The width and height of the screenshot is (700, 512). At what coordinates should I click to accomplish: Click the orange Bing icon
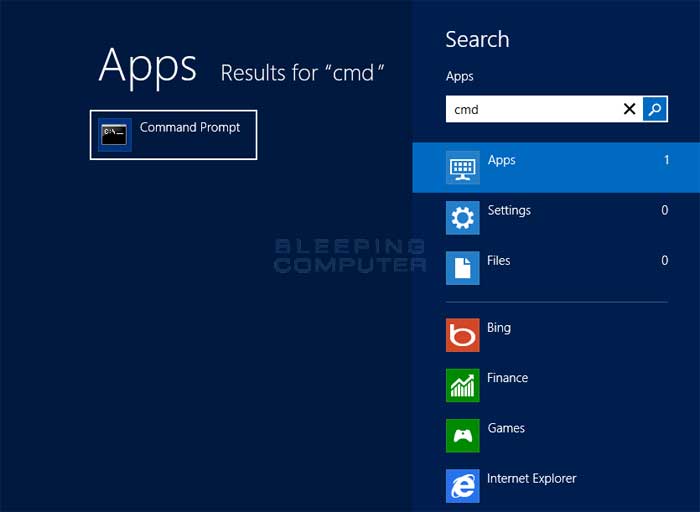462,335
